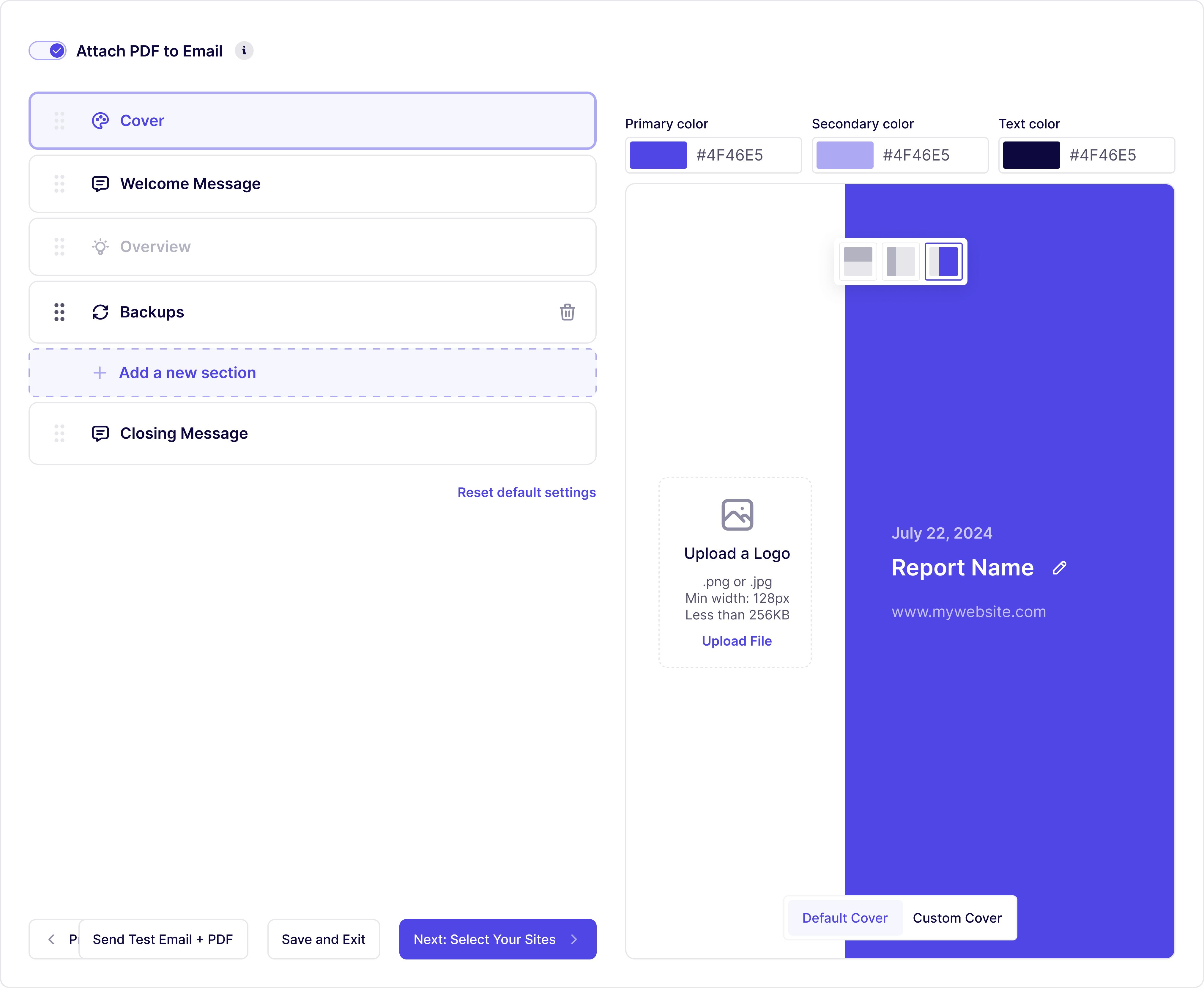Open the Primary color swatch picker
Viewport: 1204px width, 988px height.
(x=658, y=155)
